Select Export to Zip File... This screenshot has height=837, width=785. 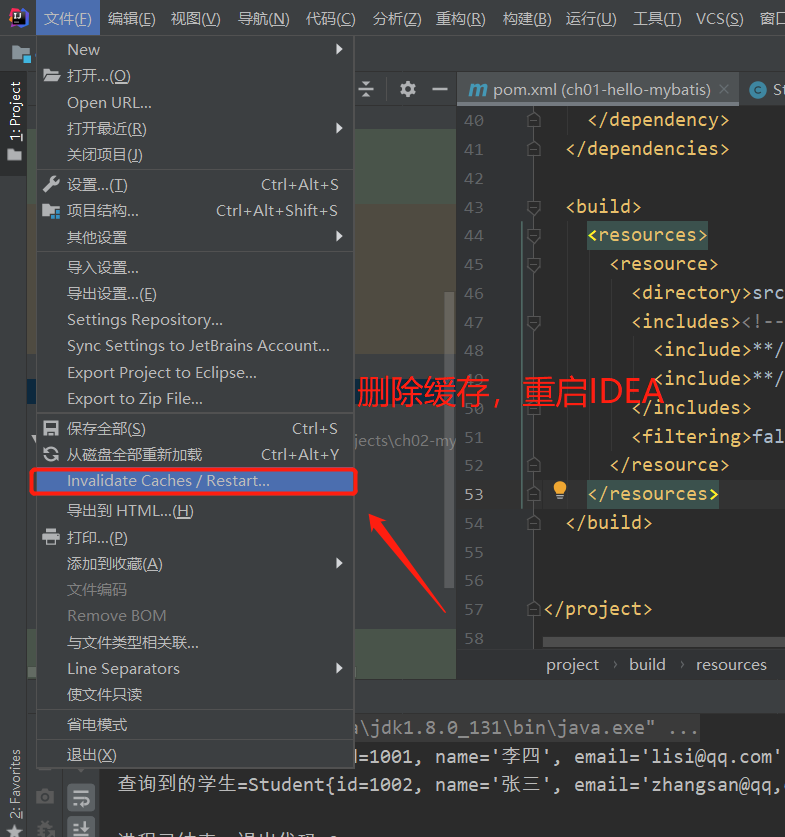click(x=195, y=399)
